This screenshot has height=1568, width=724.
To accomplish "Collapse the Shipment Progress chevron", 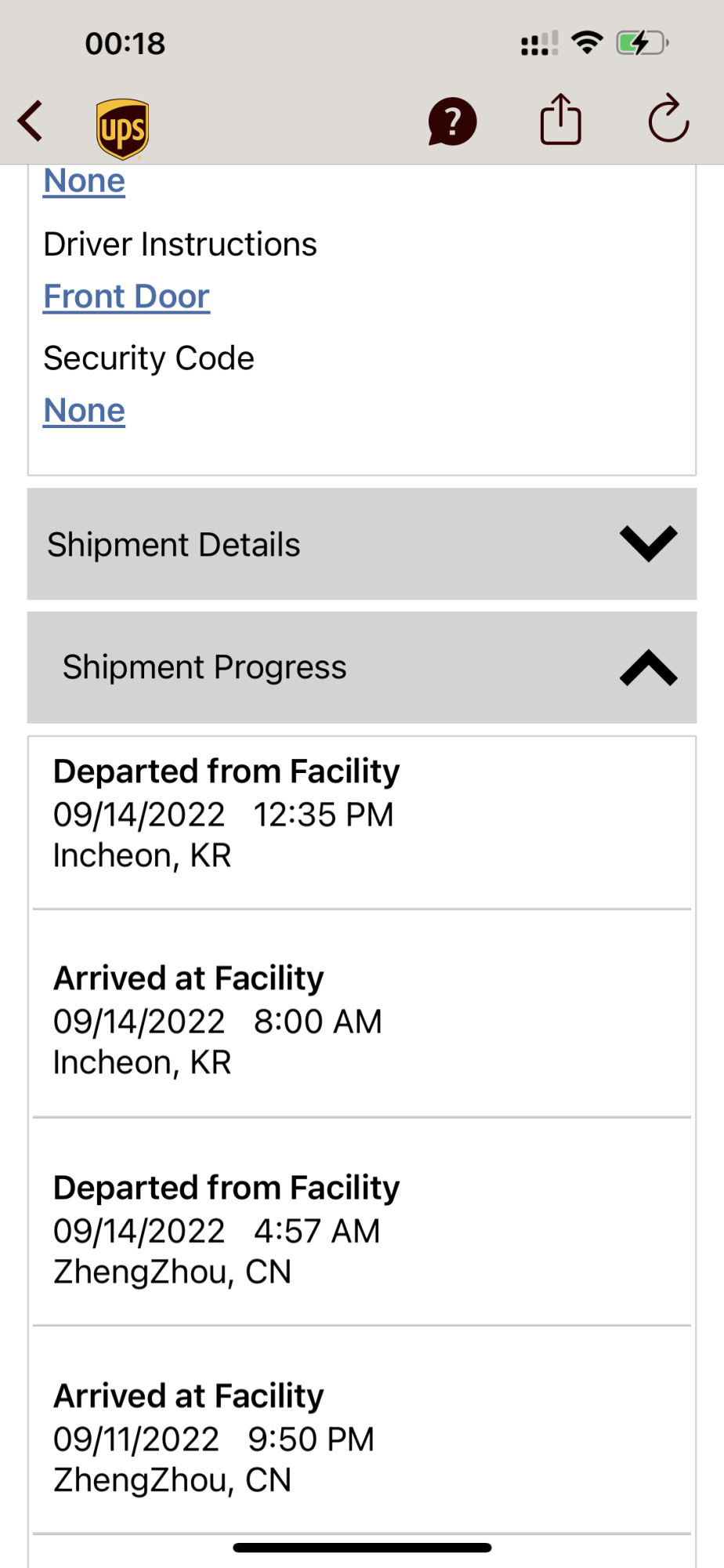I will click(x=648, y=668).
